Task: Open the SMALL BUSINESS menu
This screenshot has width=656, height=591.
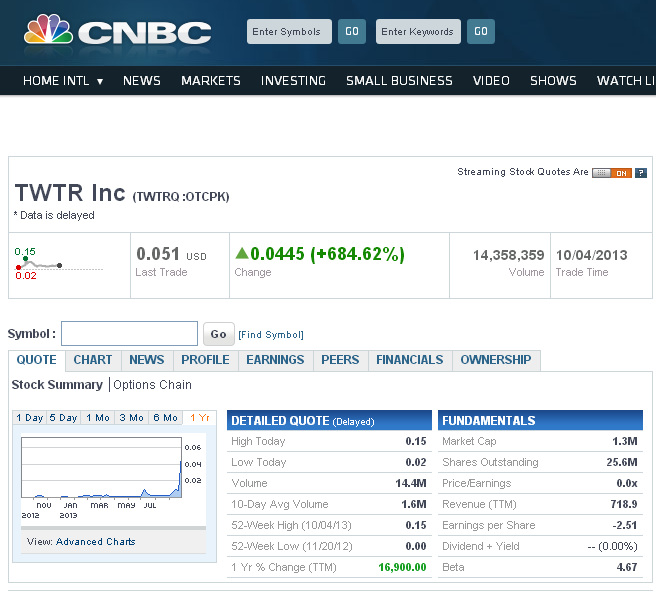Action: 399,81
